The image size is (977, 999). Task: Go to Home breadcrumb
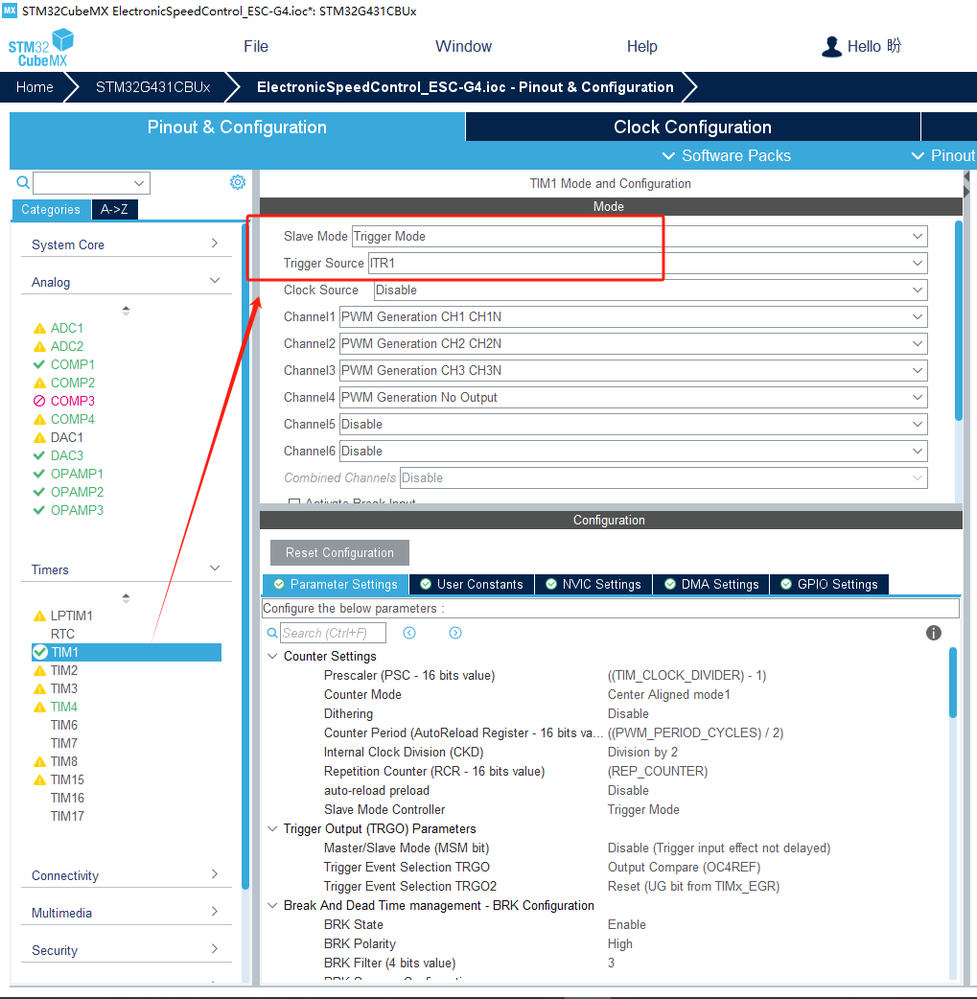pos(34,87)
